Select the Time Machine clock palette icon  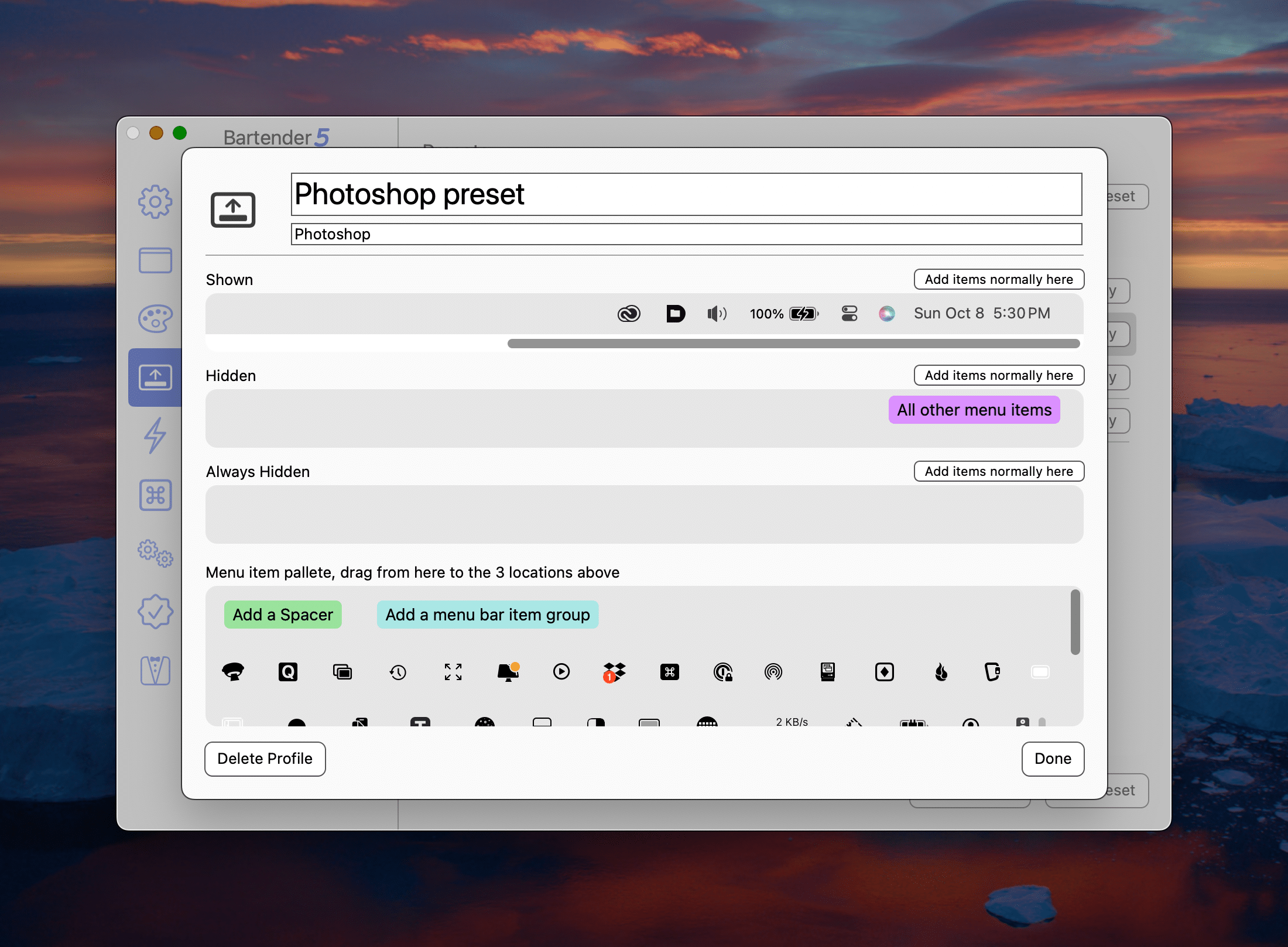398,672
